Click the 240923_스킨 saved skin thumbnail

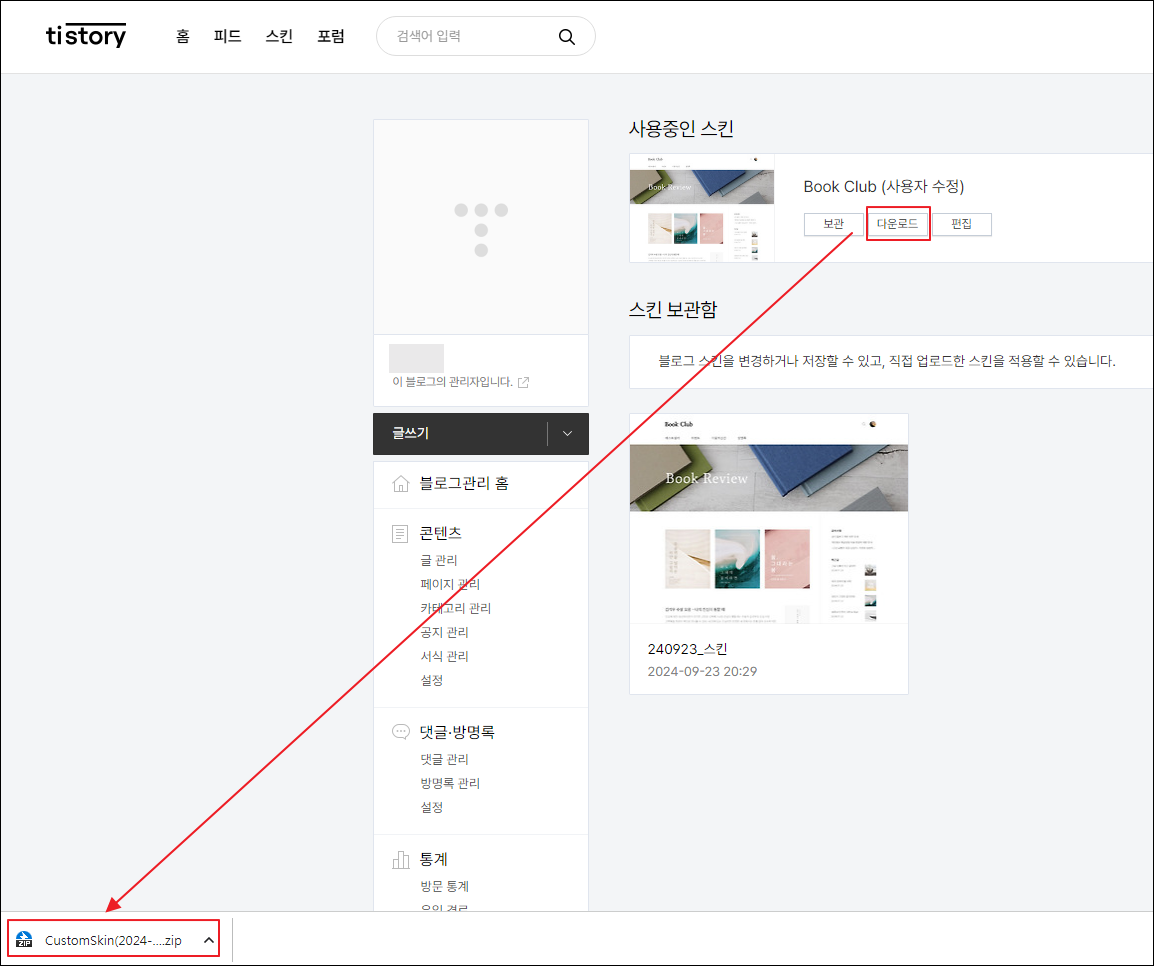[768, 519]
